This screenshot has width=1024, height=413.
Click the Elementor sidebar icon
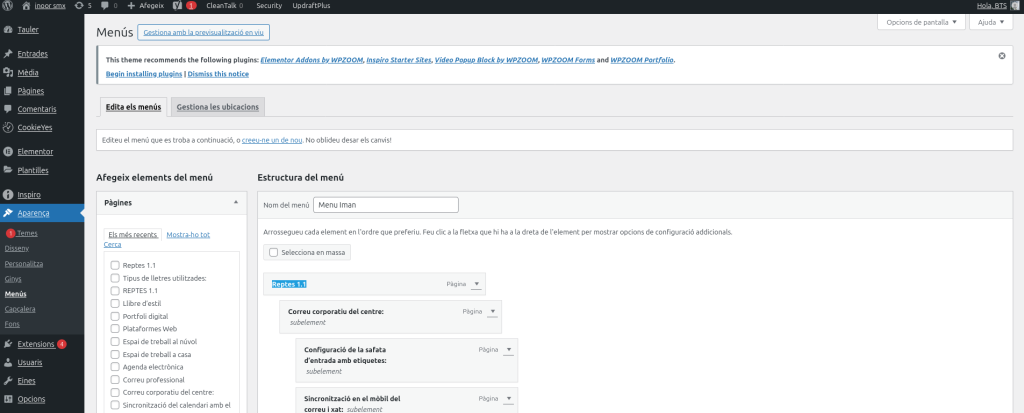(x=8, y=152)
